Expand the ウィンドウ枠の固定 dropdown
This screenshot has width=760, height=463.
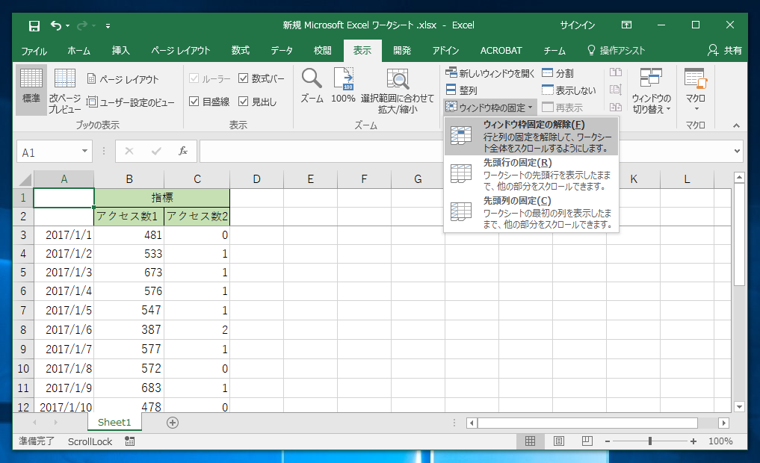click(490, 107)
